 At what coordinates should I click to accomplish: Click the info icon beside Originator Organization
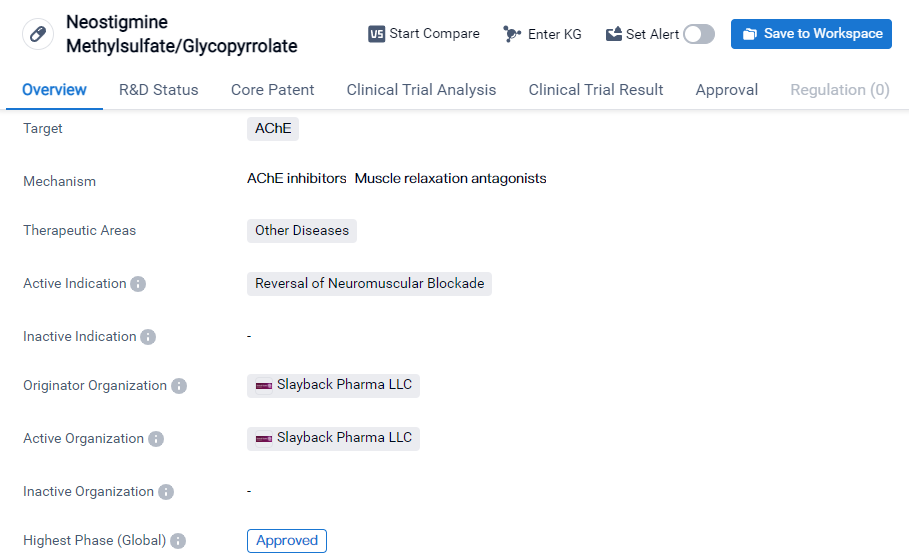click(x=179, y=386)
